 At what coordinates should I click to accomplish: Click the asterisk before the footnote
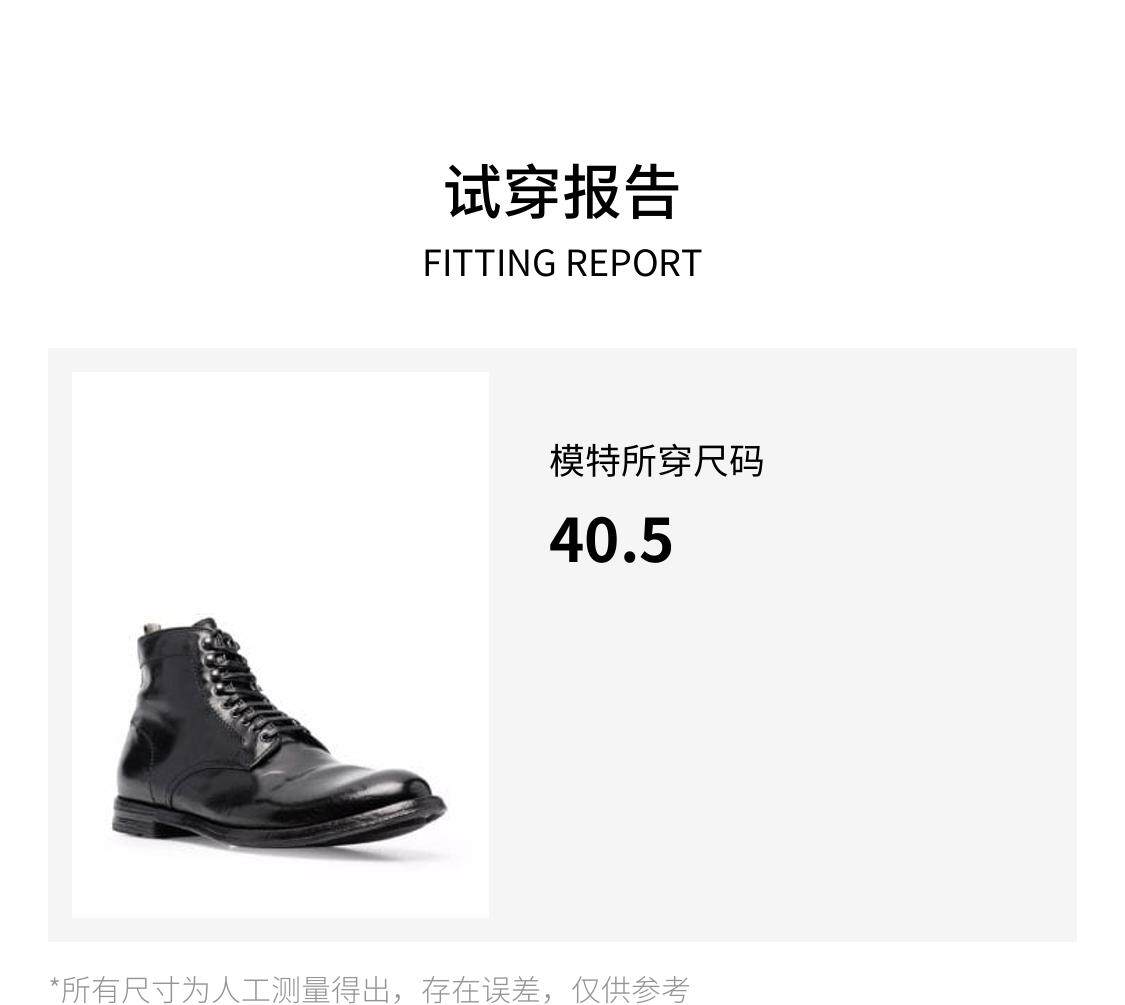tap(54, 983)
